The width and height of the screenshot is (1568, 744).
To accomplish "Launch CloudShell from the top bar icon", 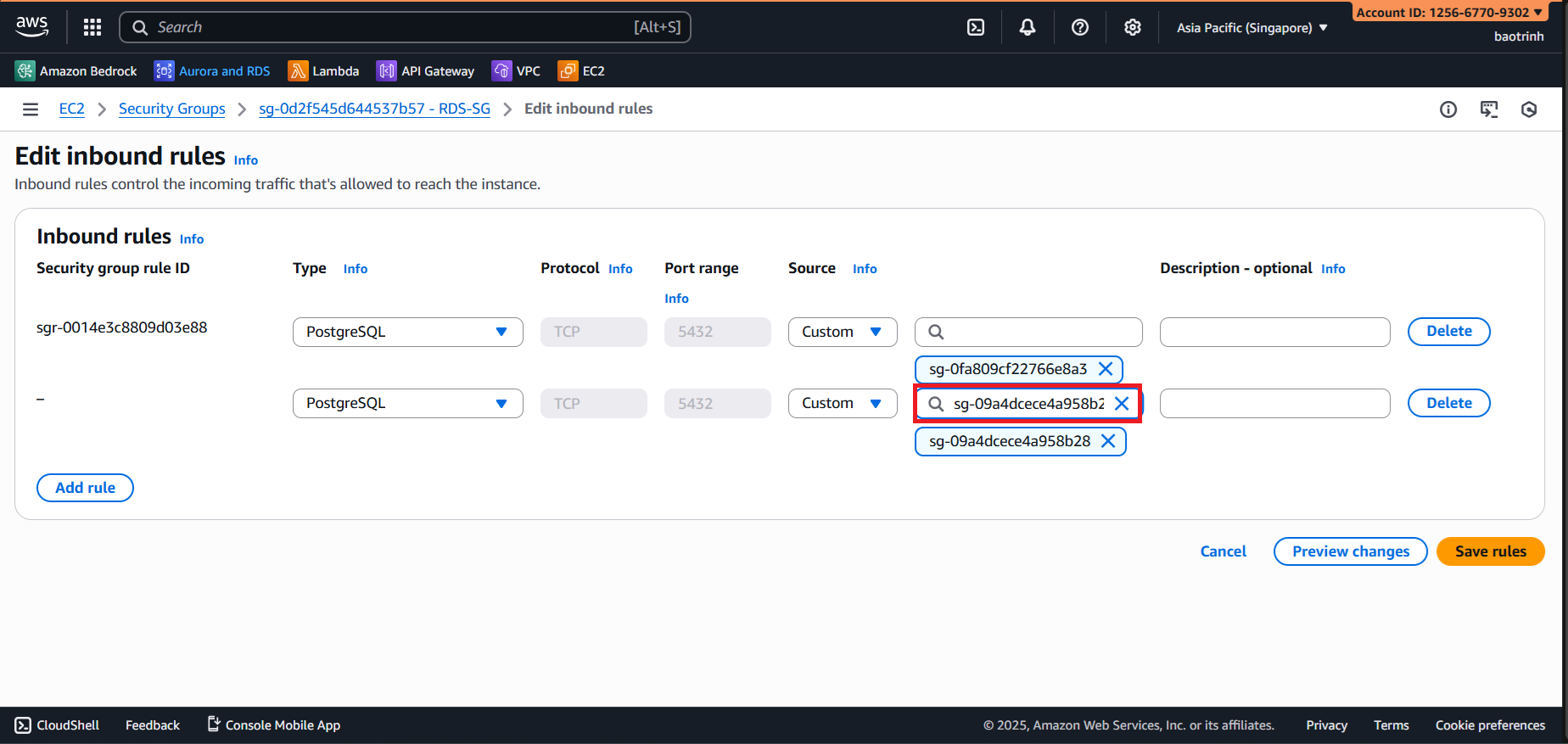I will pos(976,27).
